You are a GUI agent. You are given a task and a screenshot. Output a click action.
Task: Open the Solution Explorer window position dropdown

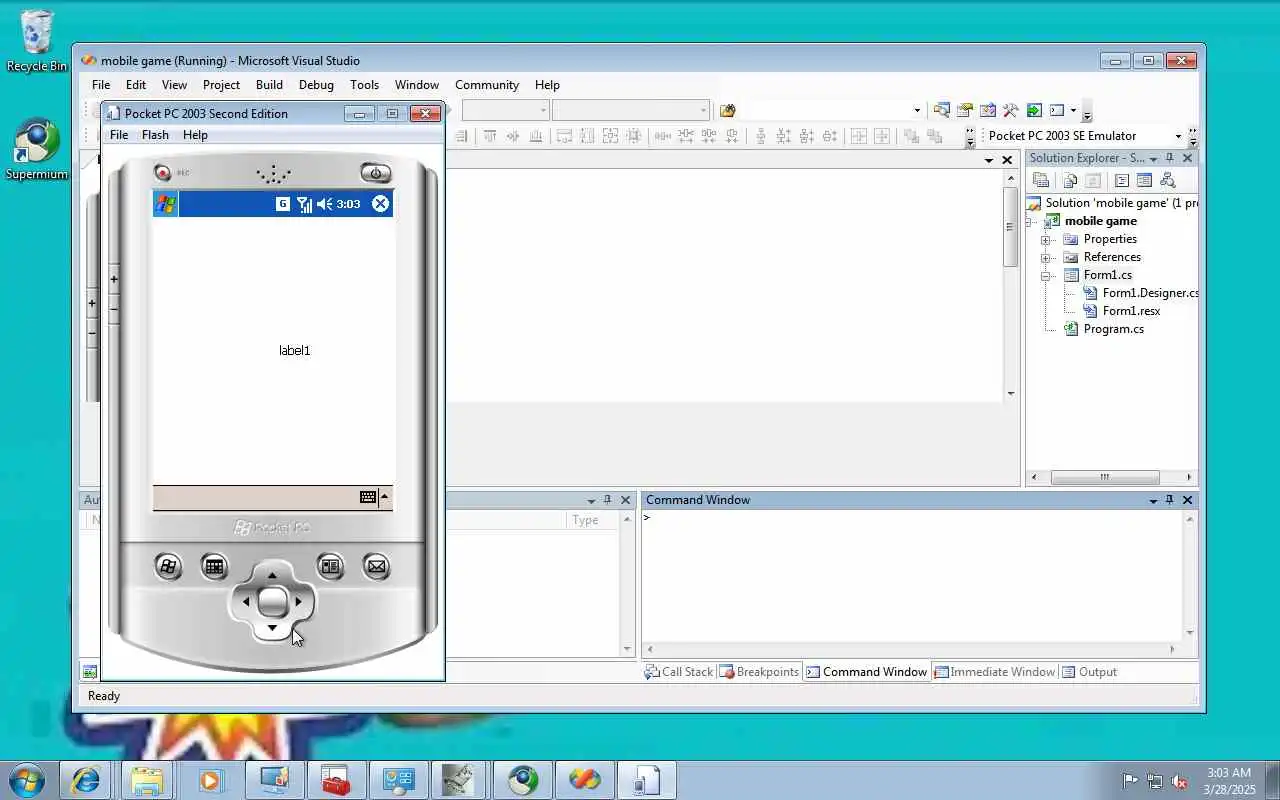[x=1153, y=159]
